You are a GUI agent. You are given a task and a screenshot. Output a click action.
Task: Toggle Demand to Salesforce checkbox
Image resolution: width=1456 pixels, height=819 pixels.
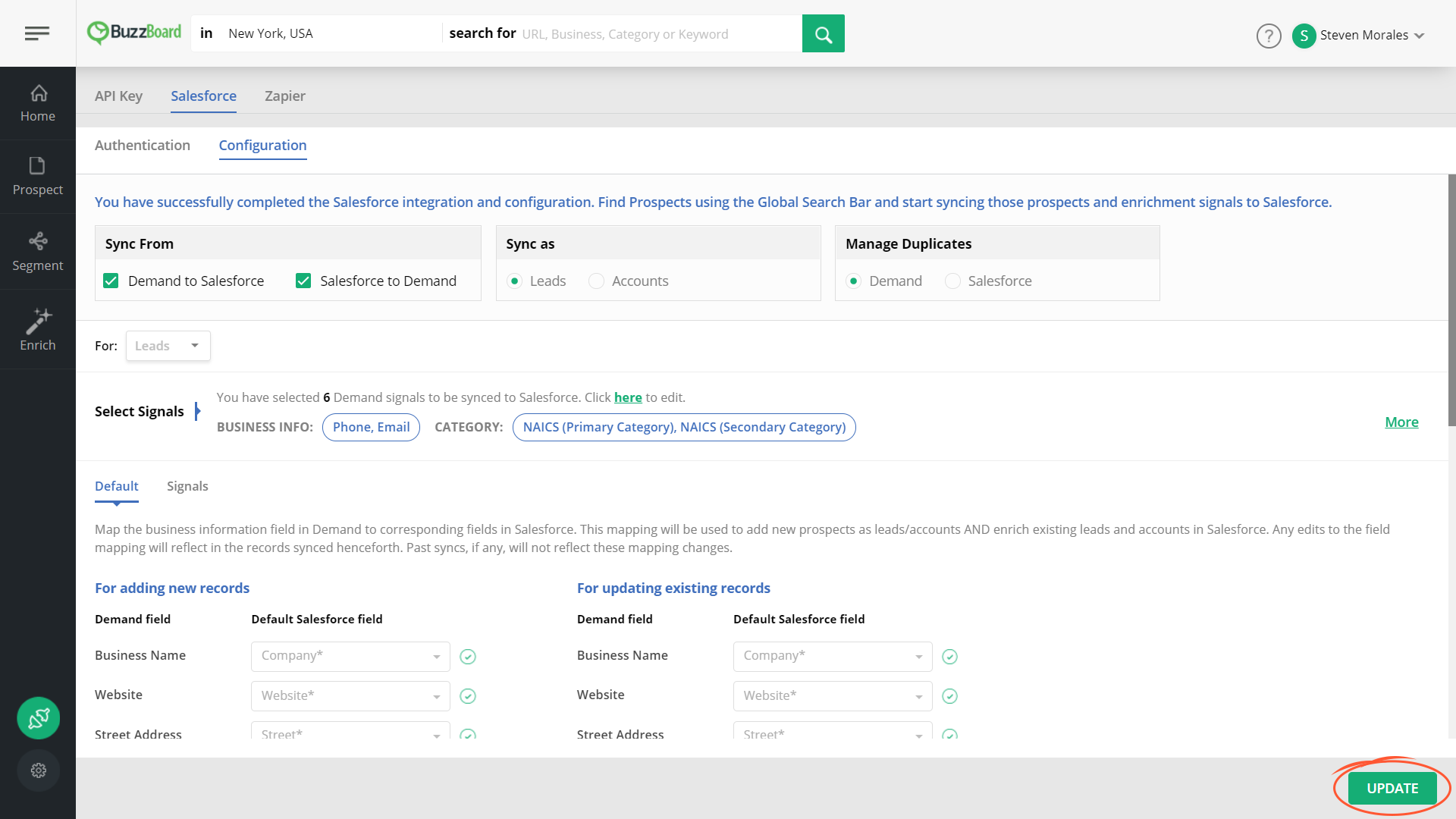(111, 281)
